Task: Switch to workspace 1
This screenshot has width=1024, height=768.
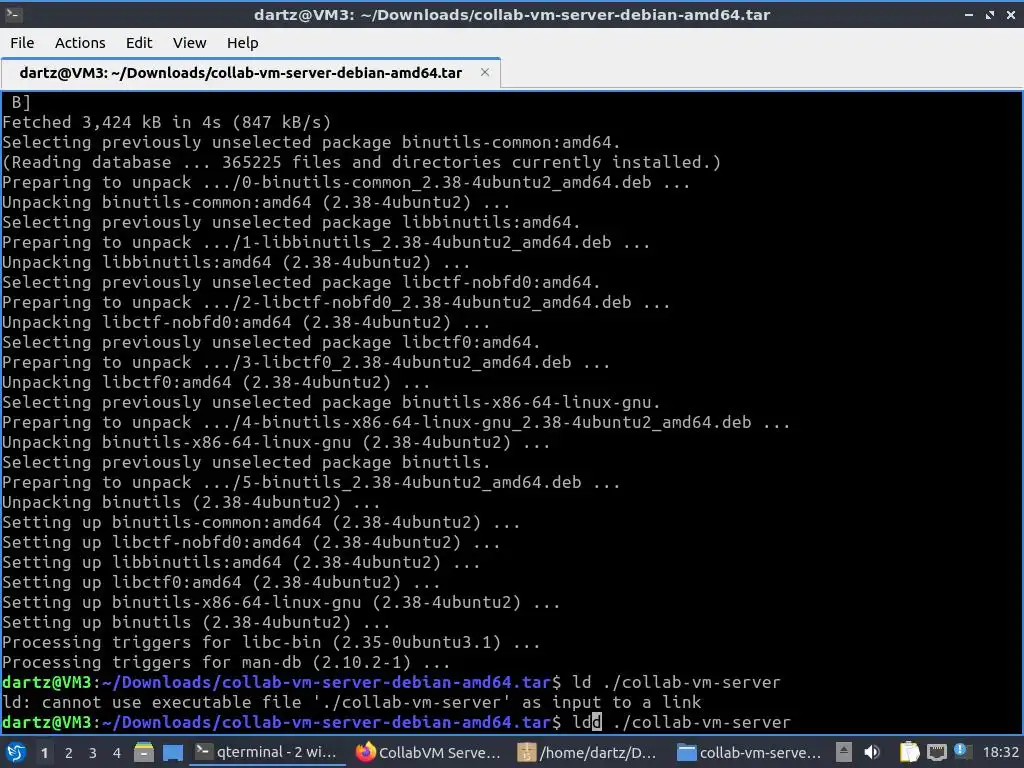Action: 44,753
